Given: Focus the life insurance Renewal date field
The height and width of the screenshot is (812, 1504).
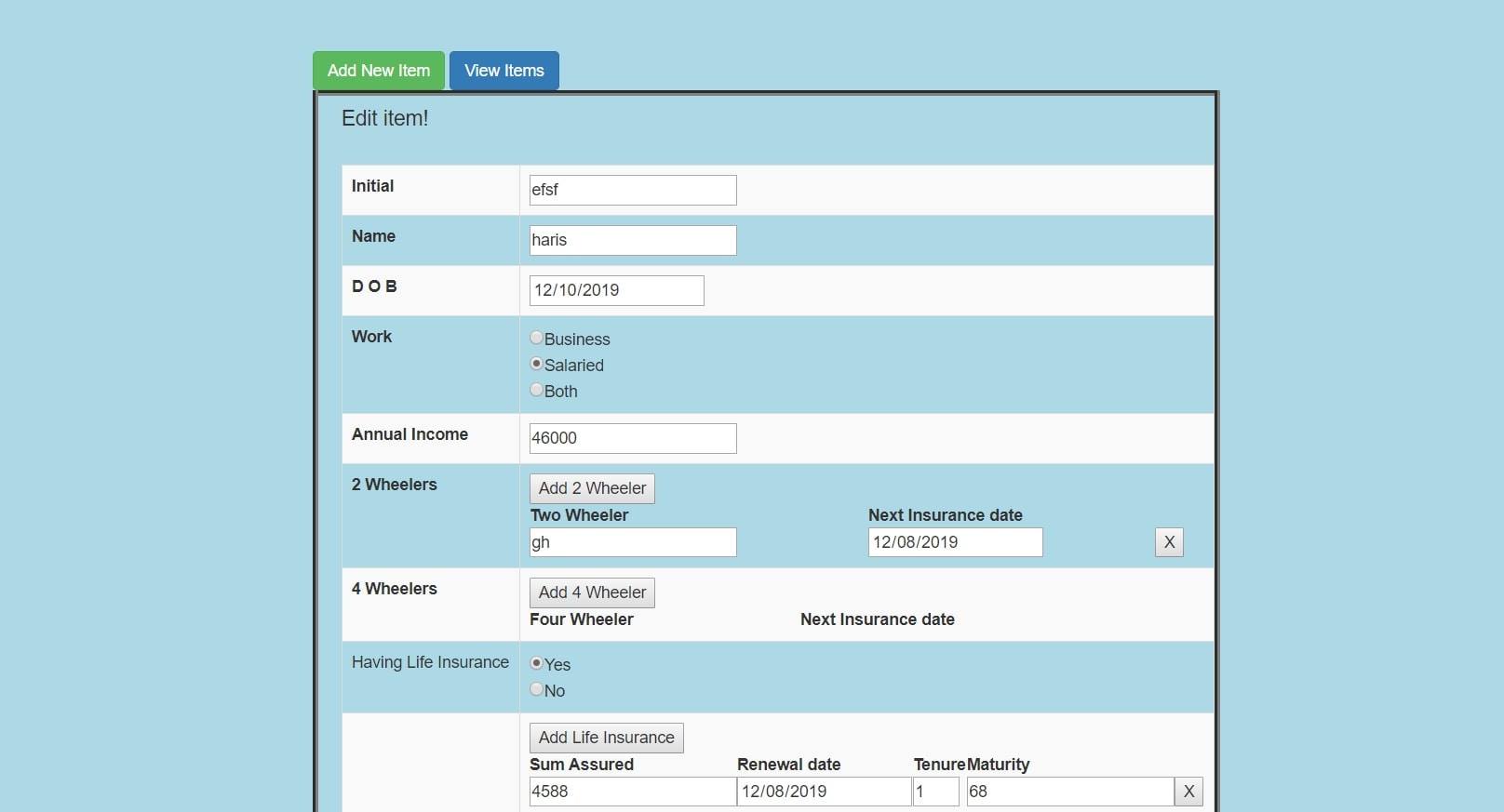Looking at the screenshot, I should 824,792.
